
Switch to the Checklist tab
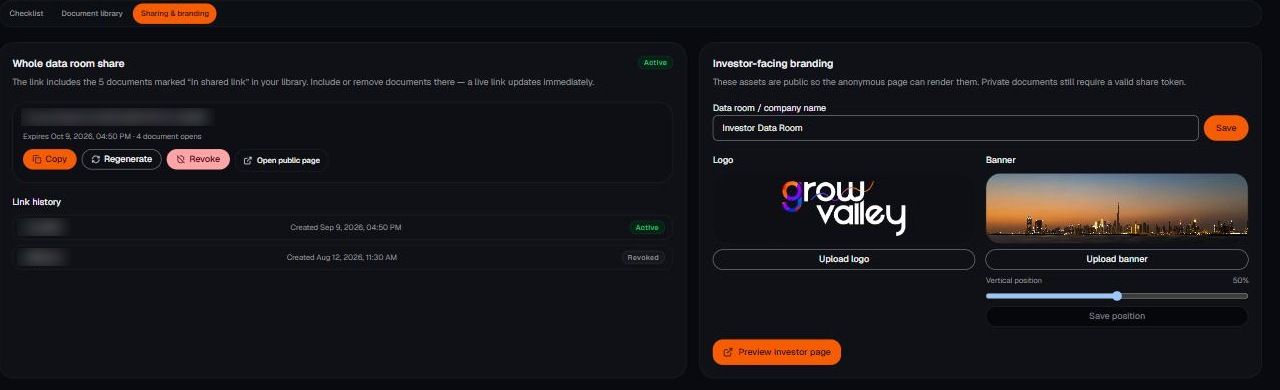click(x=26, y=14)
